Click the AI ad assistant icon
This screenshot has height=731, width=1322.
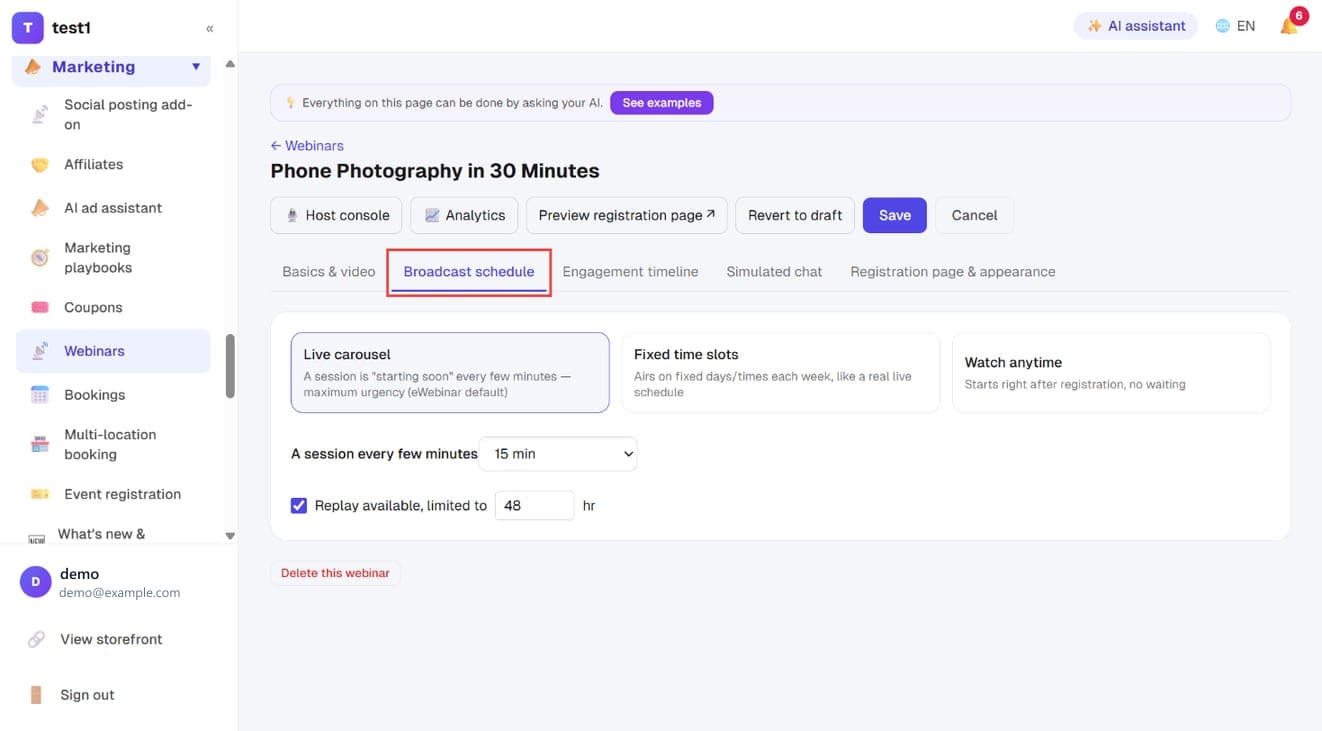(x=40, y=208)
